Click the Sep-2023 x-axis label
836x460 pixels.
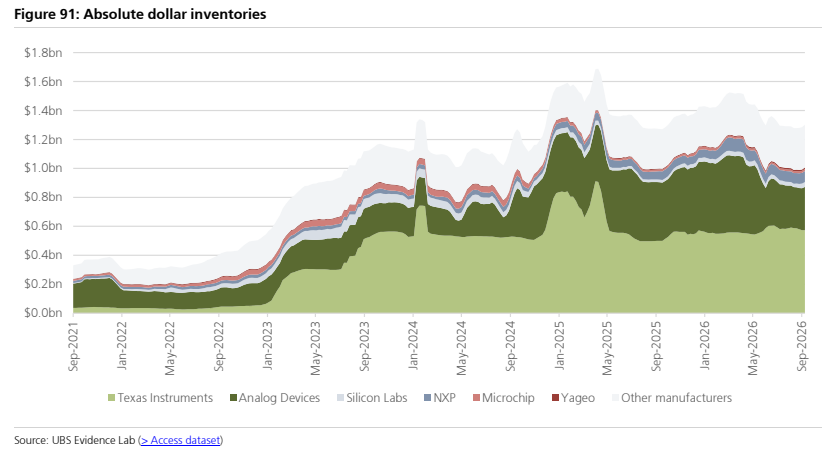(365, 346)
